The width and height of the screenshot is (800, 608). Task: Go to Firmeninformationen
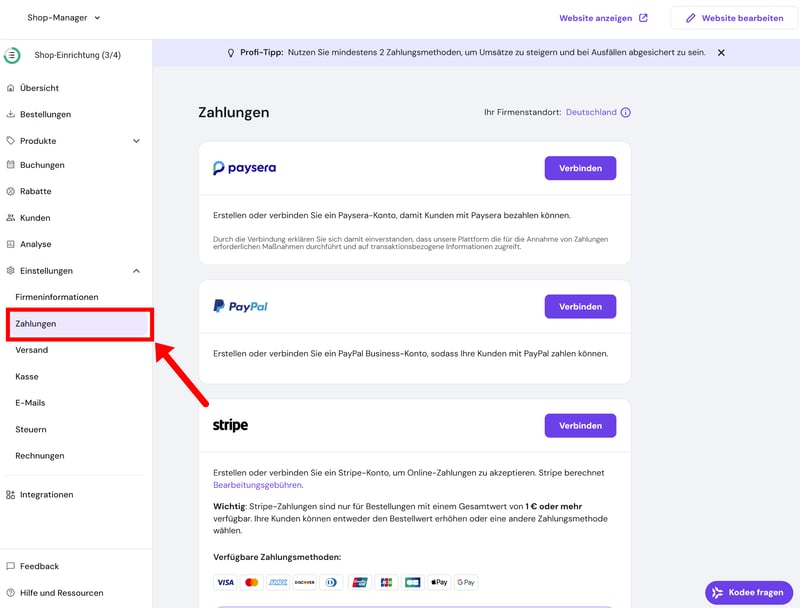click(x=57, y=297)
